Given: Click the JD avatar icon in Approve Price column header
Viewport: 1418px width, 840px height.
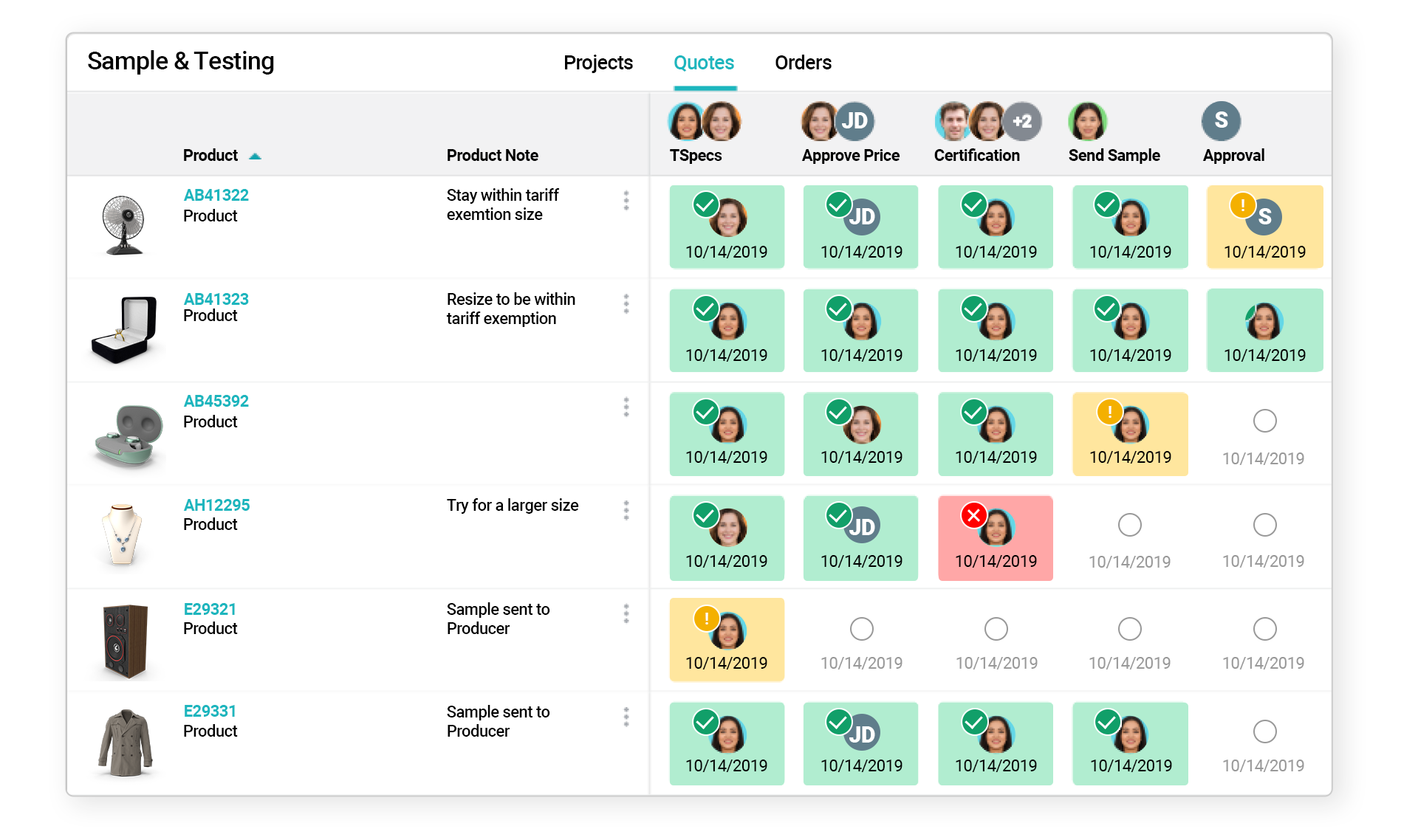Looking at the screenshot, I should pyautogui.click(x=855, y=121).
